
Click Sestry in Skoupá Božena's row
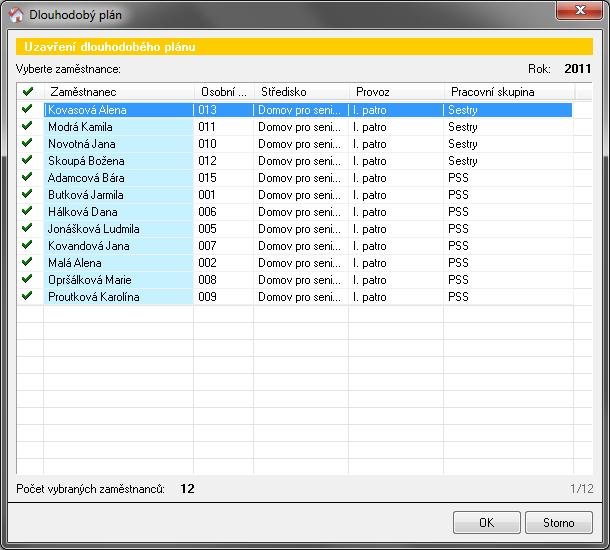tap(463, 161)
